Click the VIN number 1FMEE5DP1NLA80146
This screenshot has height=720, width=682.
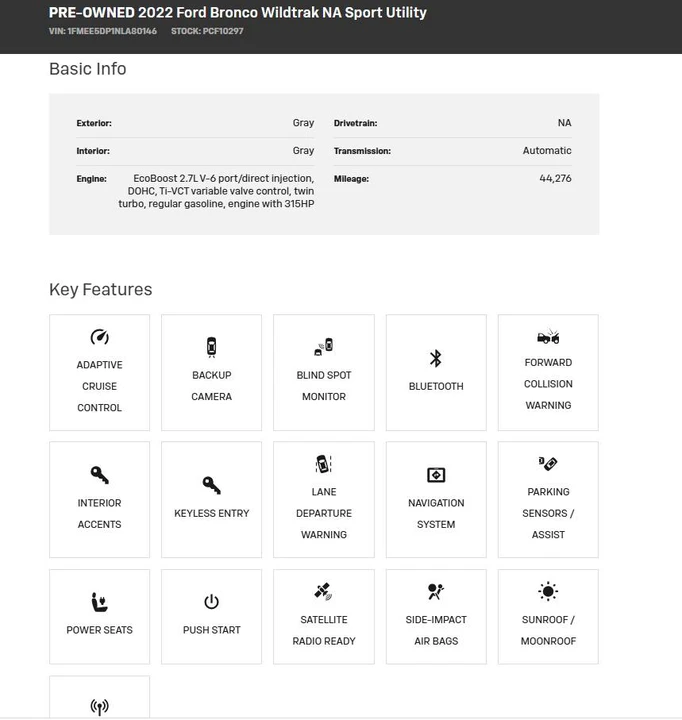tap(112, 31)
